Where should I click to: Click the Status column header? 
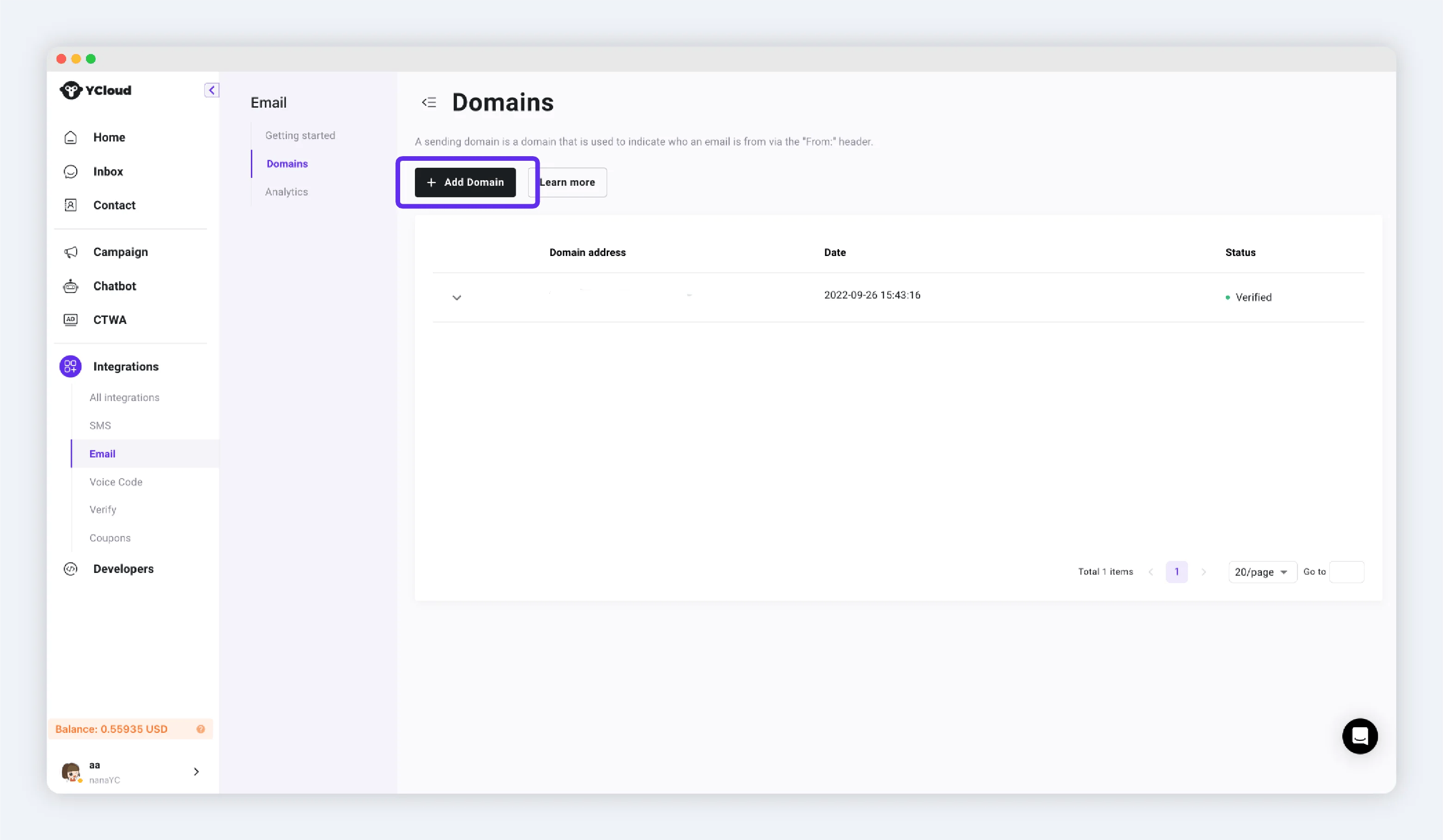pos(1240,253)
